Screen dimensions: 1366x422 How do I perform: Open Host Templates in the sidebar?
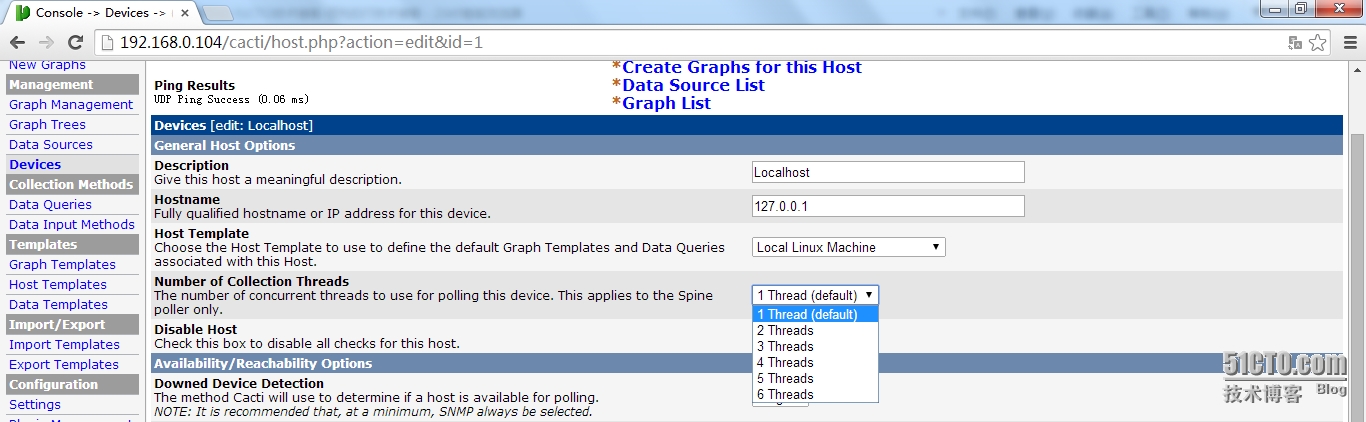(58, 284)
